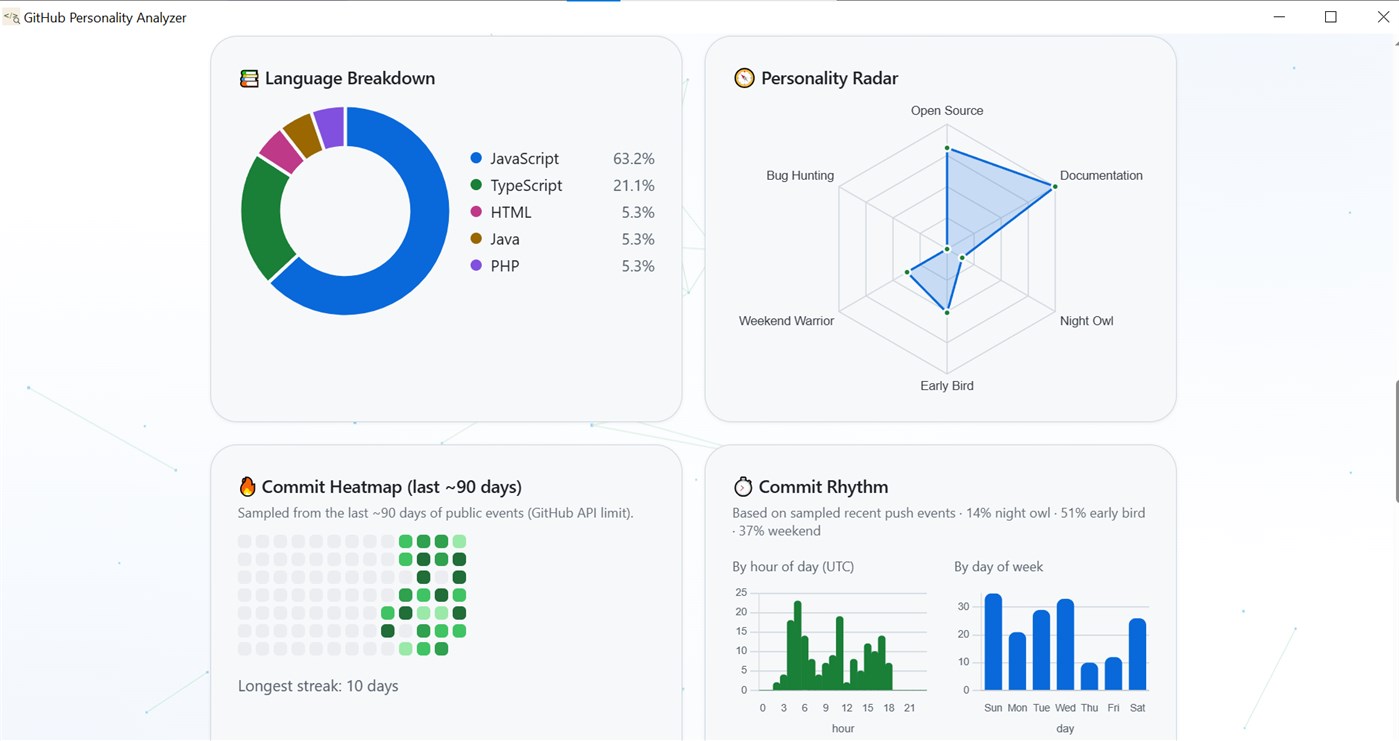This screenshot has height=741, width=1399.
Task: Click the 63.2% JavaScript percentage
Action: [634, 159]
